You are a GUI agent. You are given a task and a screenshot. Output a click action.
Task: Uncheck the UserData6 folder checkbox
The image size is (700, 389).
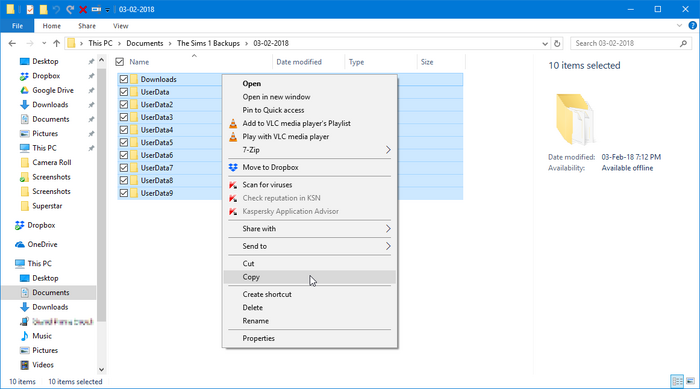[124, 155]
